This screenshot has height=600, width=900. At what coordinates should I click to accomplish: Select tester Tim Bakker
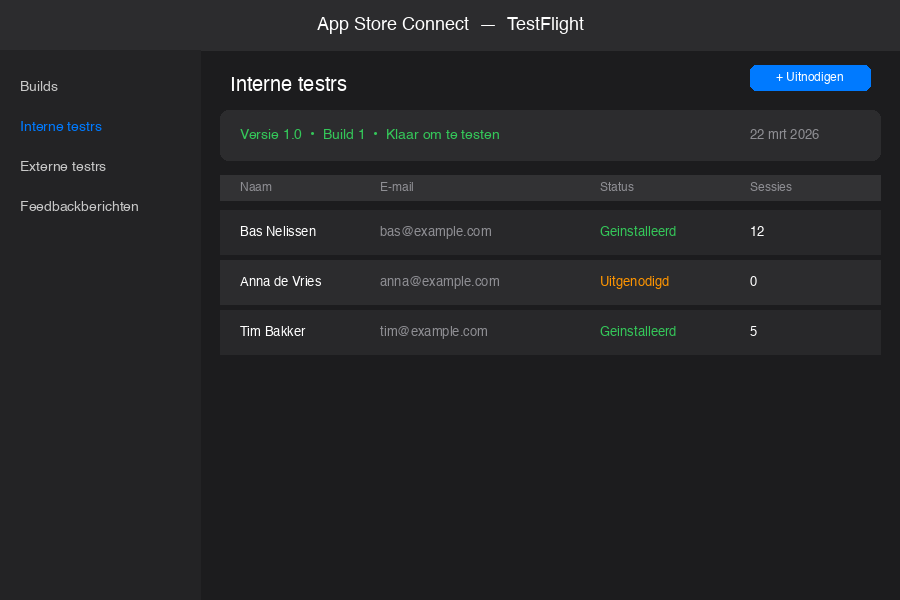pos(272,331)
